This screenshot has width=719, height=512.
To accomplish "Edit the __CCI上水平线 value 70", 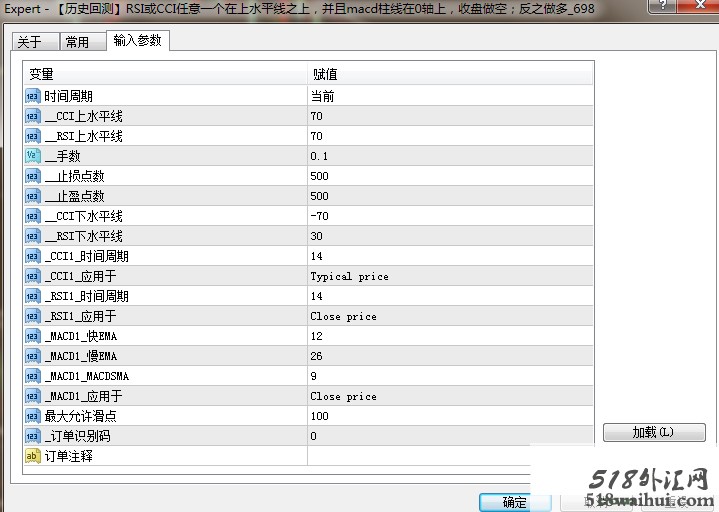I will (450, 116).
